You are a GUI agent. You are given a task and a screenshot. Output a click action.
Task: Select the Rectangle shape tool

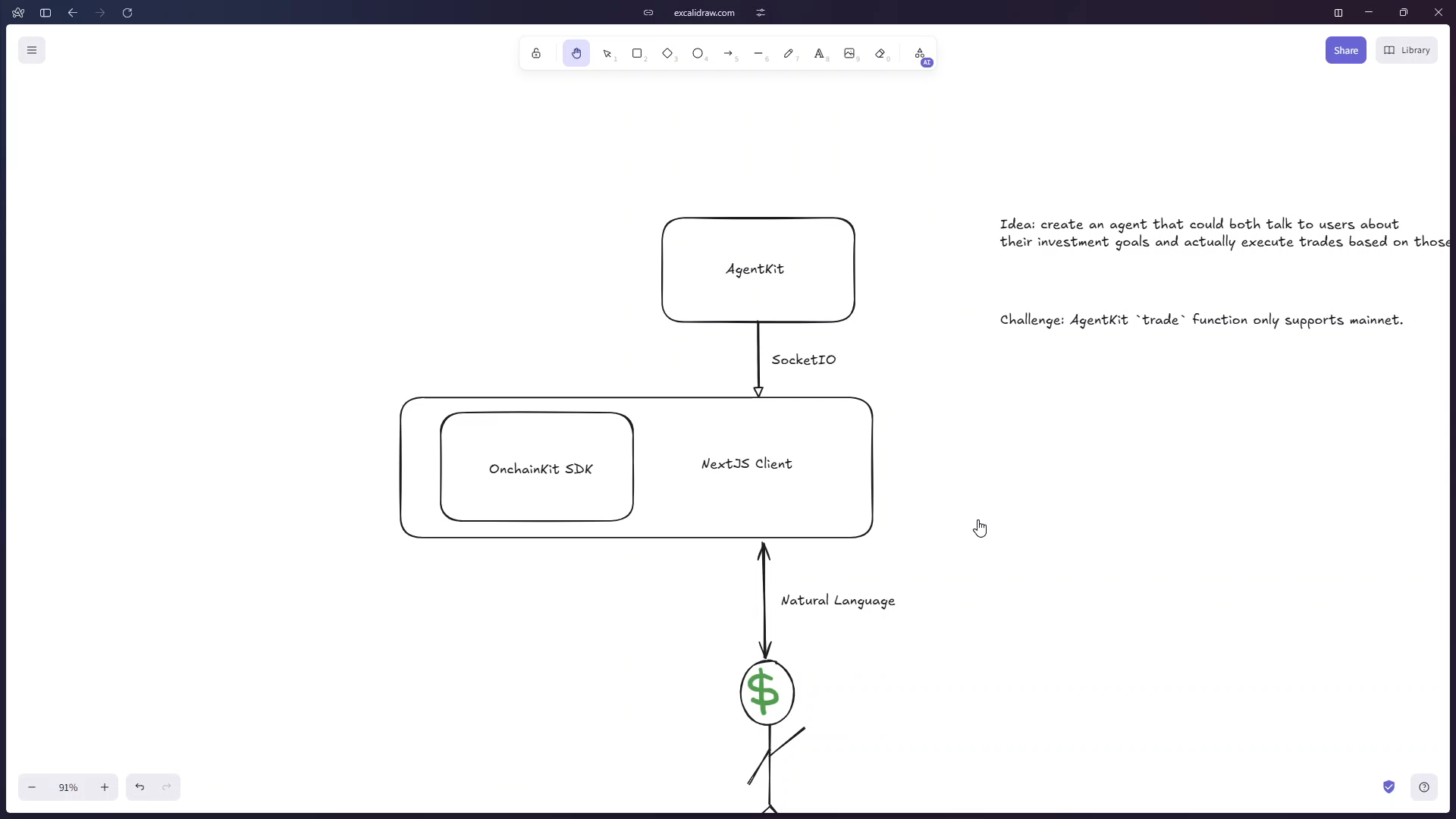tap(637, 53)
